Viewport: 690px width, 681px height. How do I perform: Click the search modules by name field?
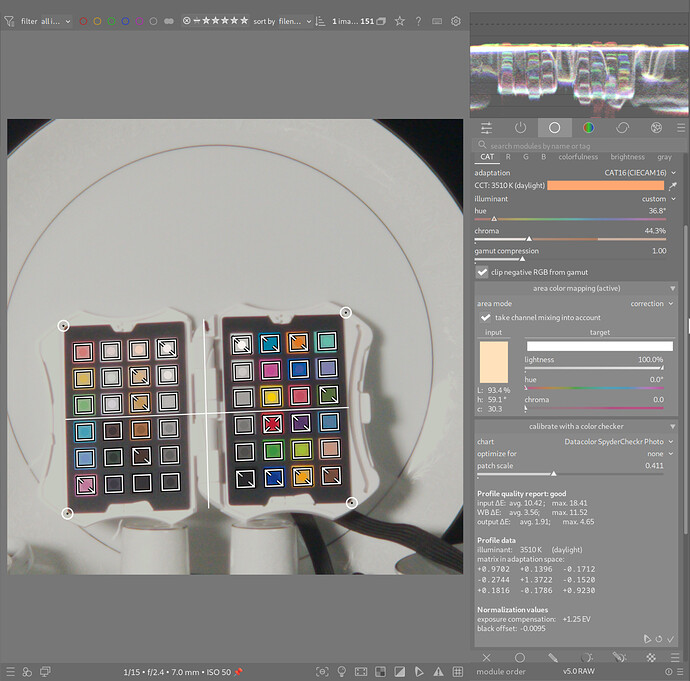(579, 146)
